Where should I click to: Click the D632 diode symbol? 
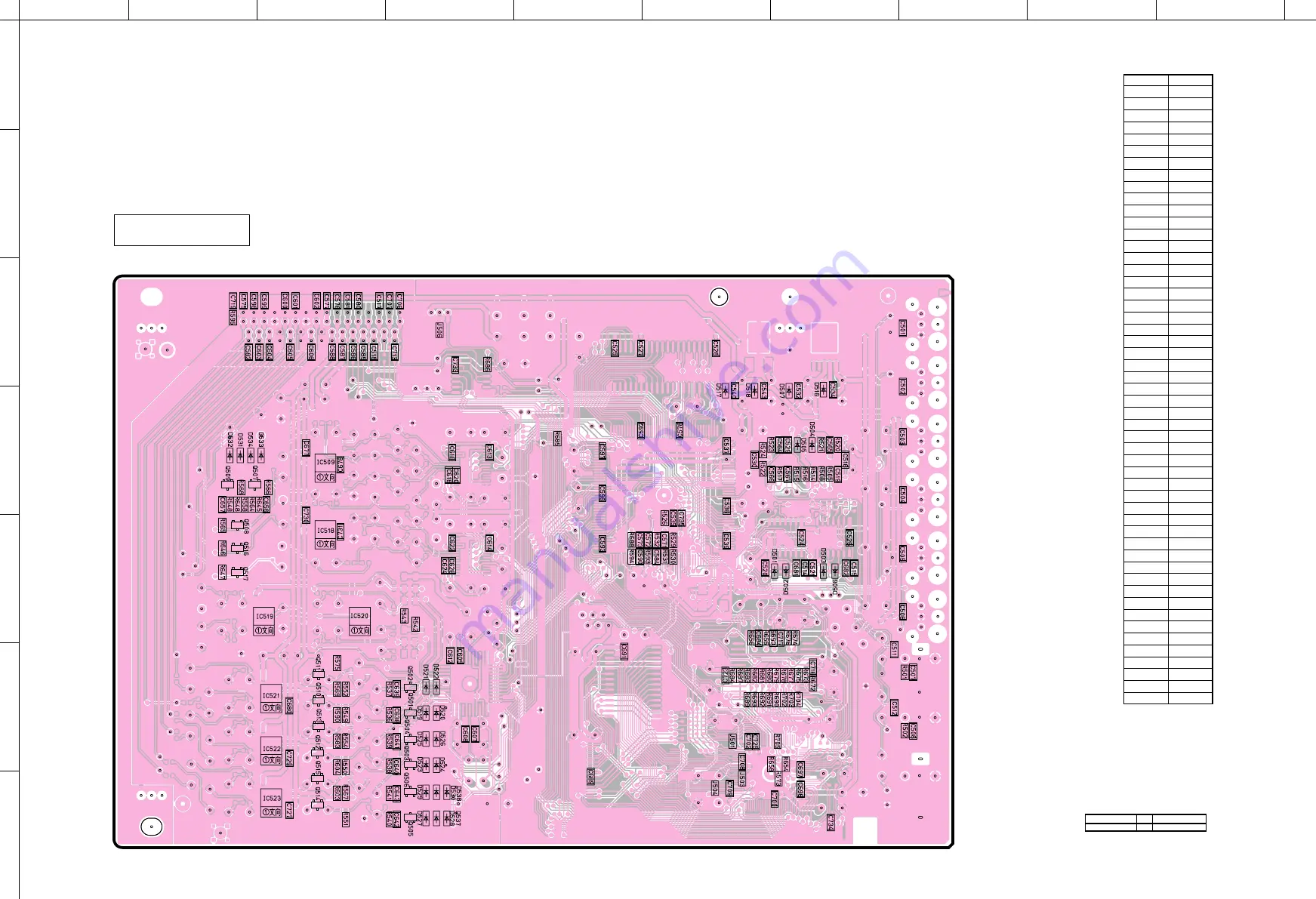[230, 455]
